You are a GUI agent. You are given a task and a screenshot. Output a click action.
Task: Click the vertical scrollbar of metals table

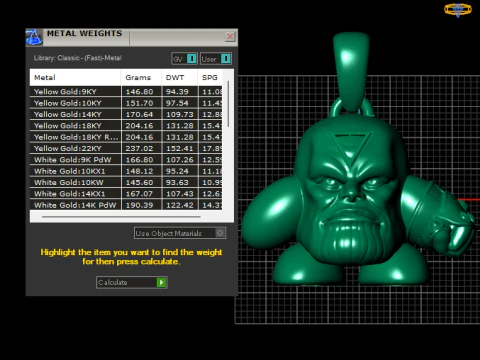pyautogui.click(x=228, y=104)
